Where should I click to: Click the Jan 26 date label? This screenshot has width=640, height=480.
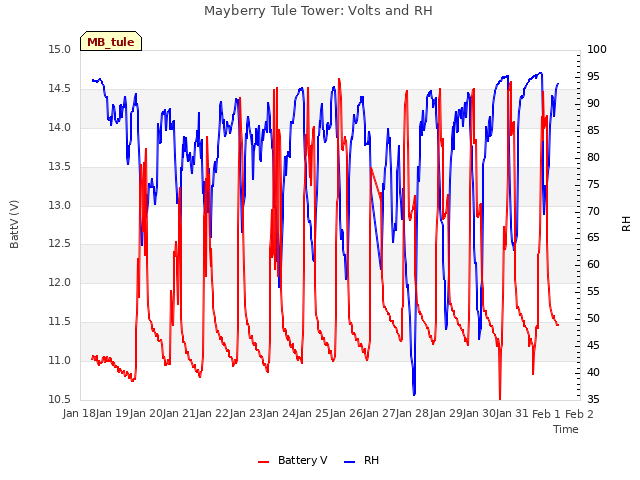point(345,413)
